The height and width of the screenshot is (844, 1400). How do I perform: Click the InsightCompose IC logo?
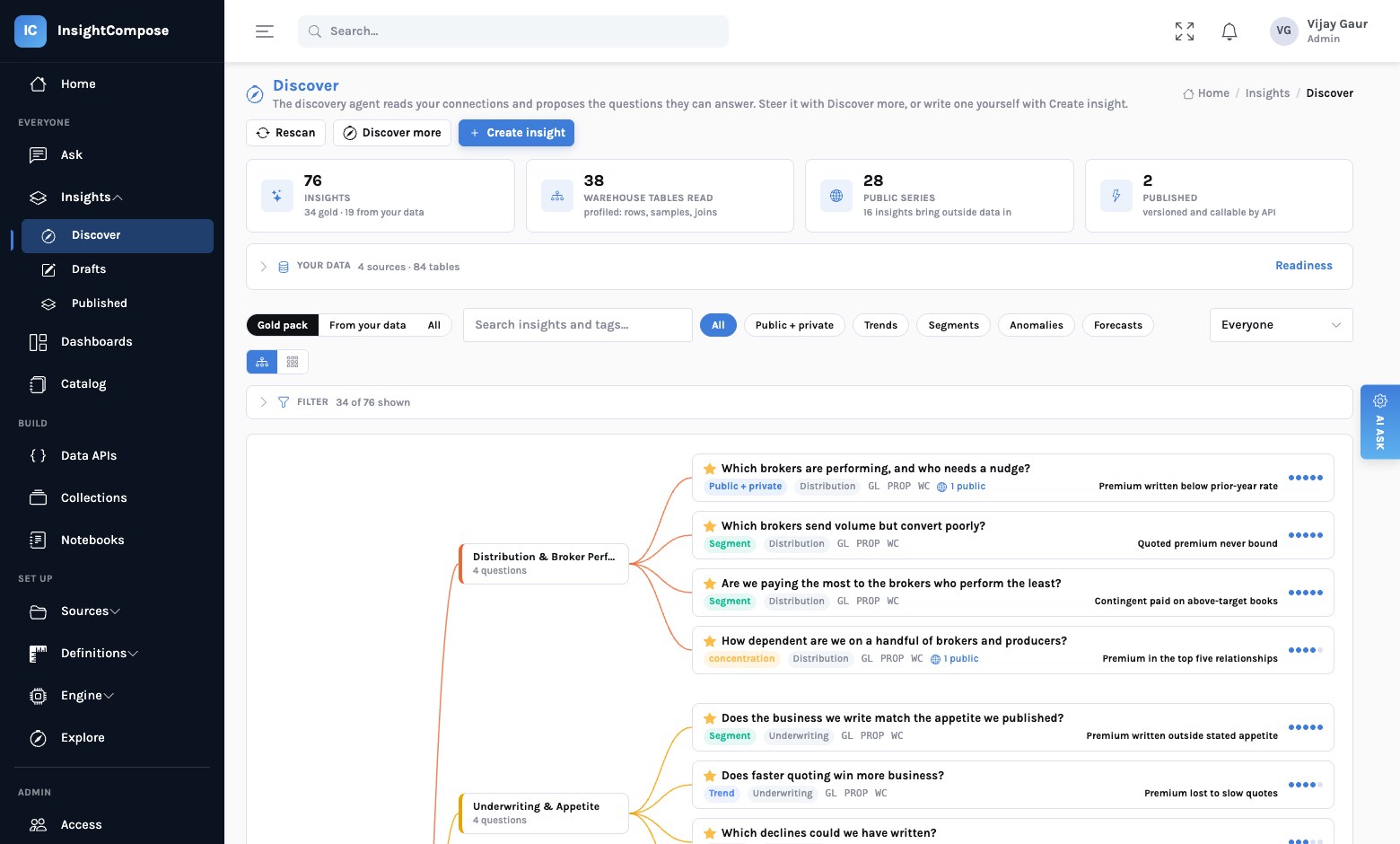pyautogui.click(x=31, y=31)
